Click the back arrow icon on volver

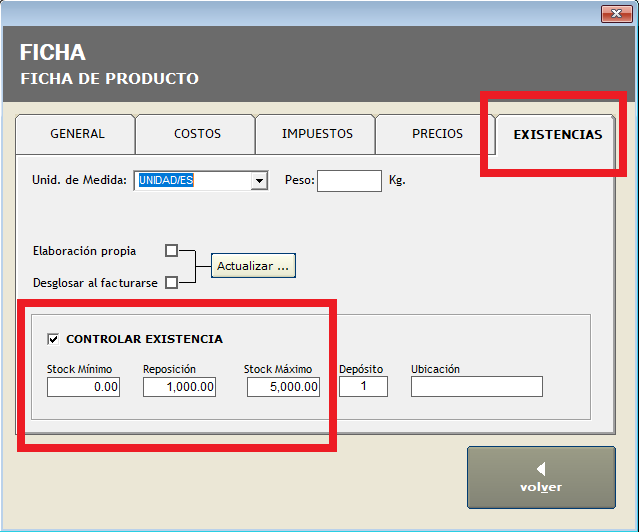point(541,468)
